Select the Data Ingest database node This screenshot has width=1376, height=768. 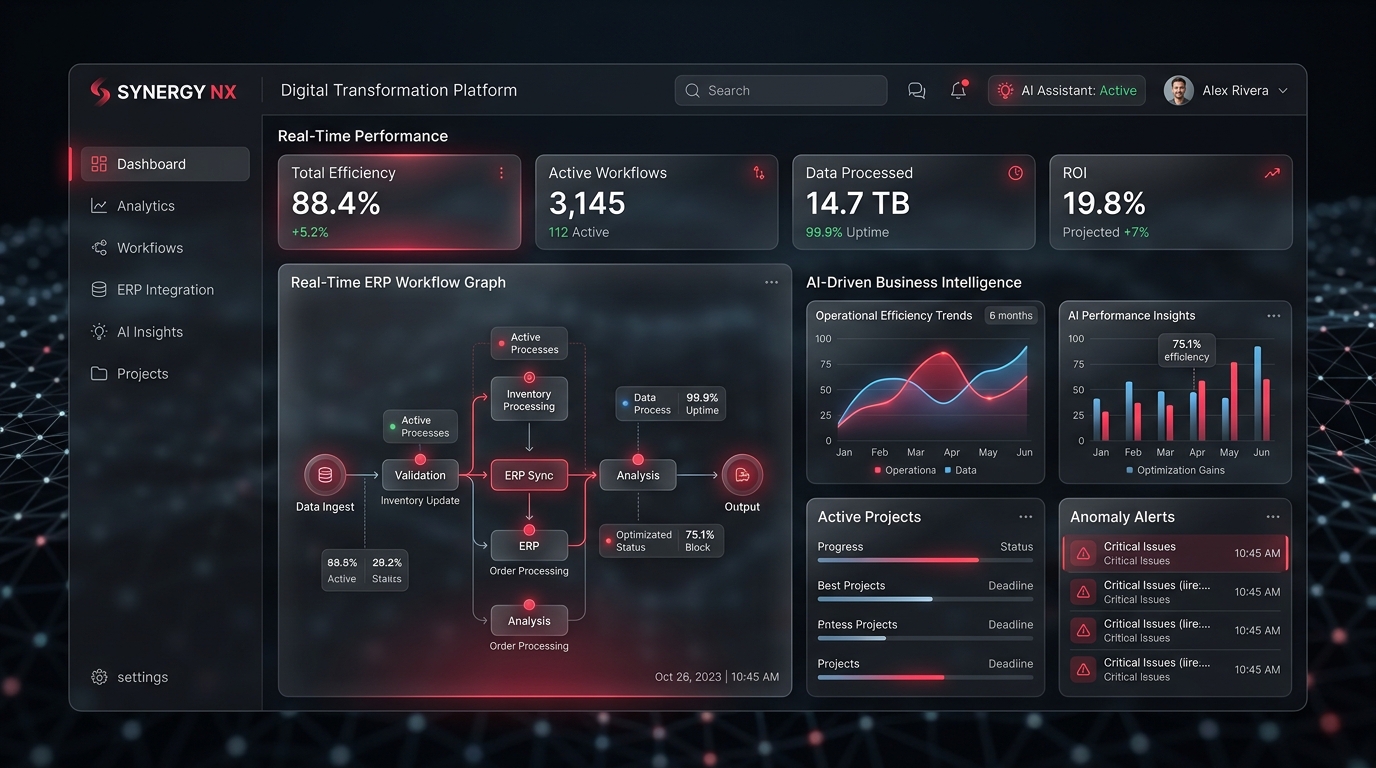pyautogui.click(x=325, y=475)
